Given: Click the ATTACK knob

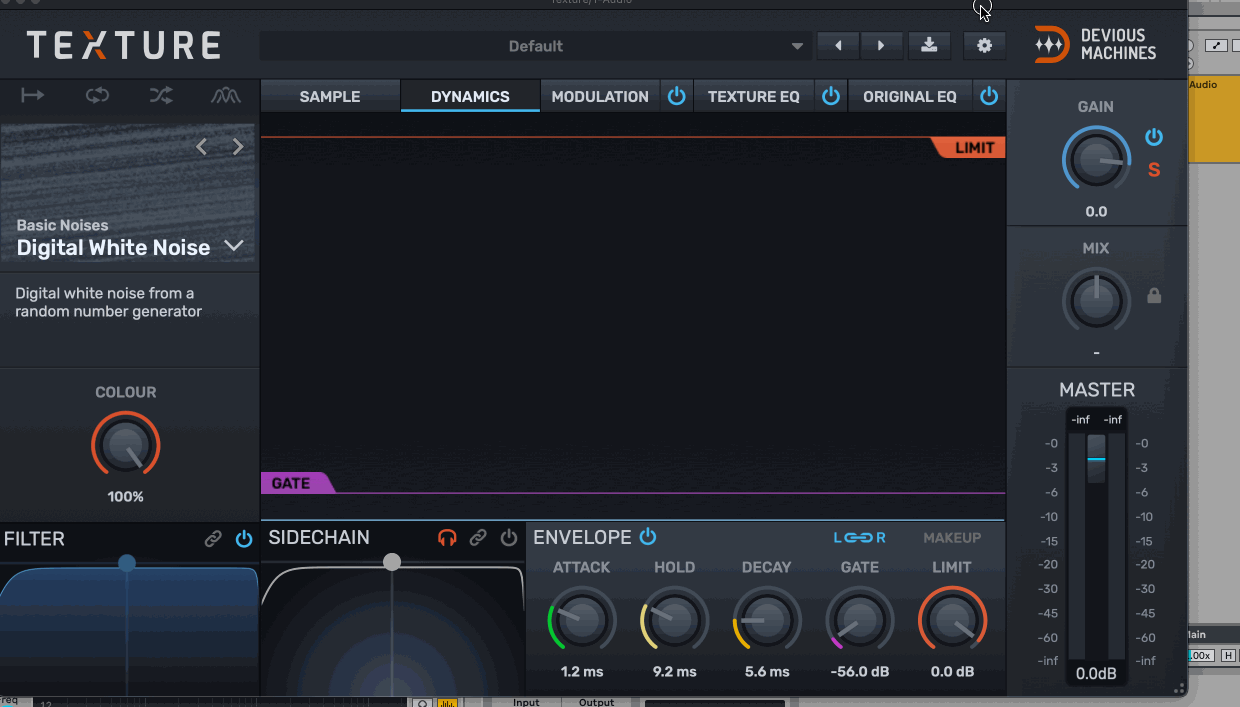Looking at the screenshot, I should 582,620.
